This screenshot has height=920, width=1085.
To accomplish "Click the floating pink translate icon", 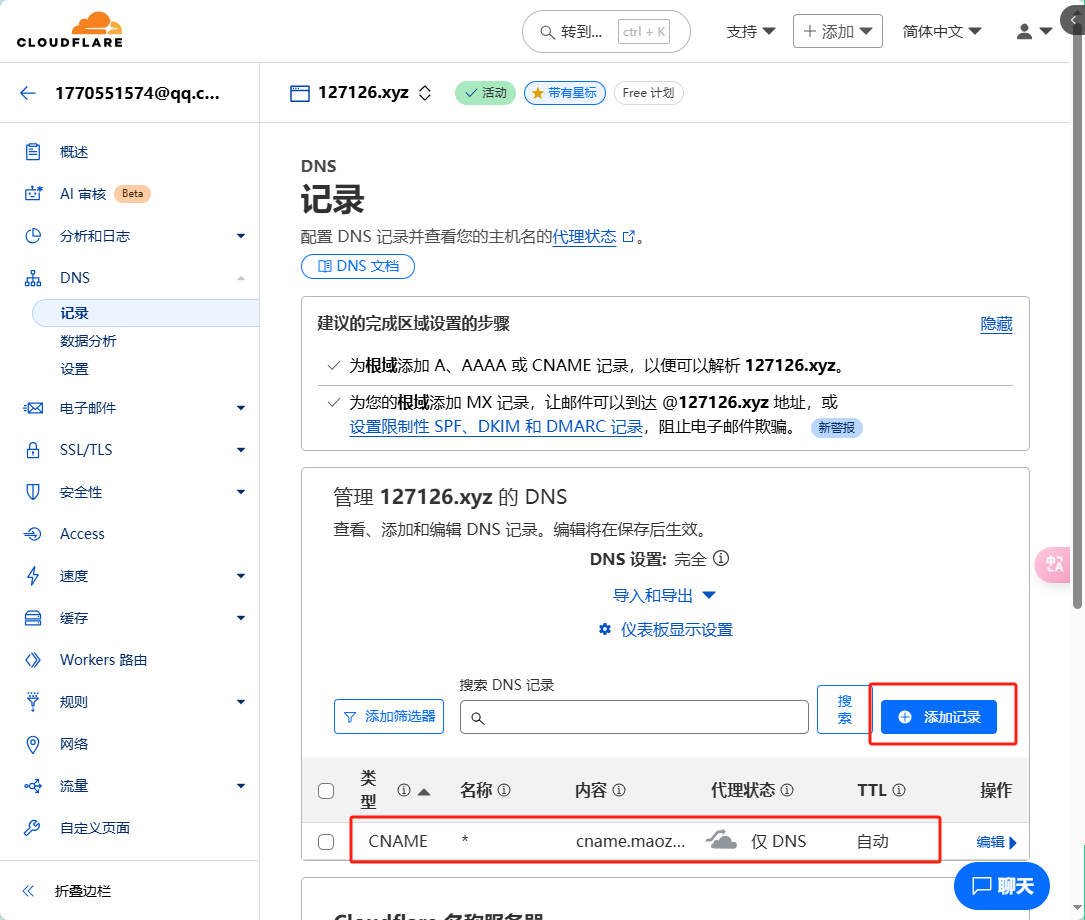I will coord(1054,564).
